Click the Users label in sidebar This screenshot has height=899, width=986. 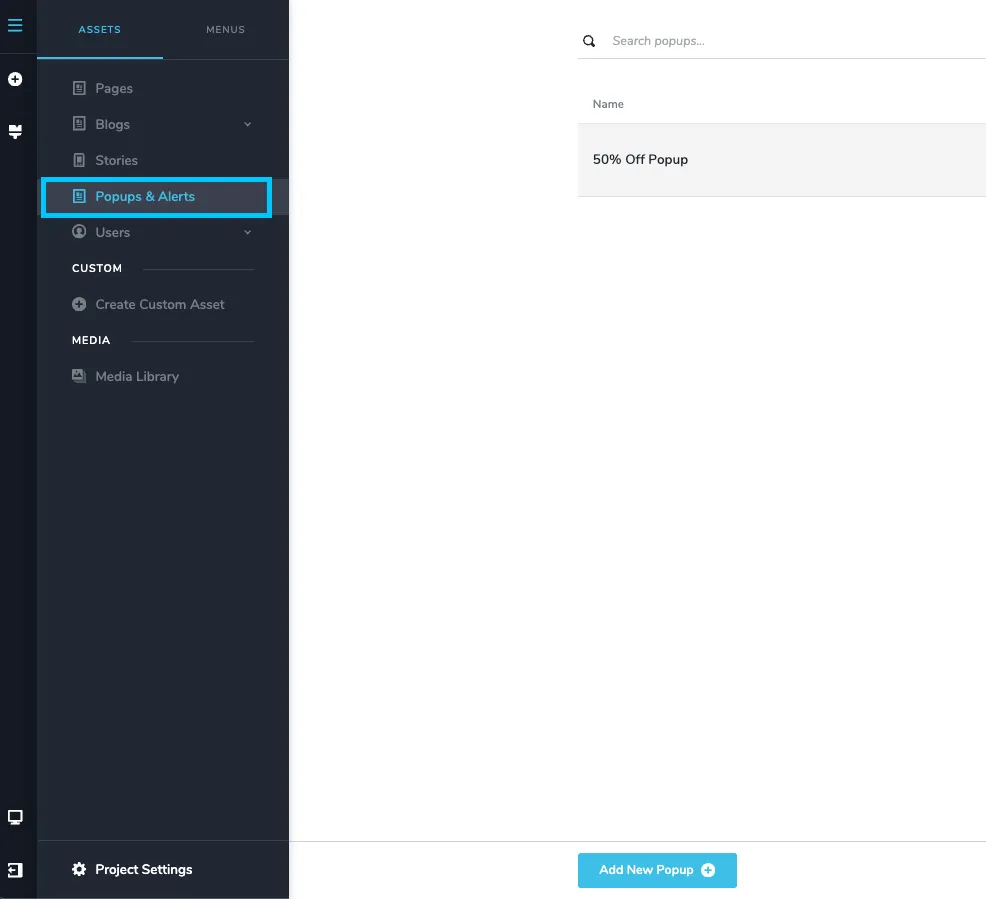[113, 232]
